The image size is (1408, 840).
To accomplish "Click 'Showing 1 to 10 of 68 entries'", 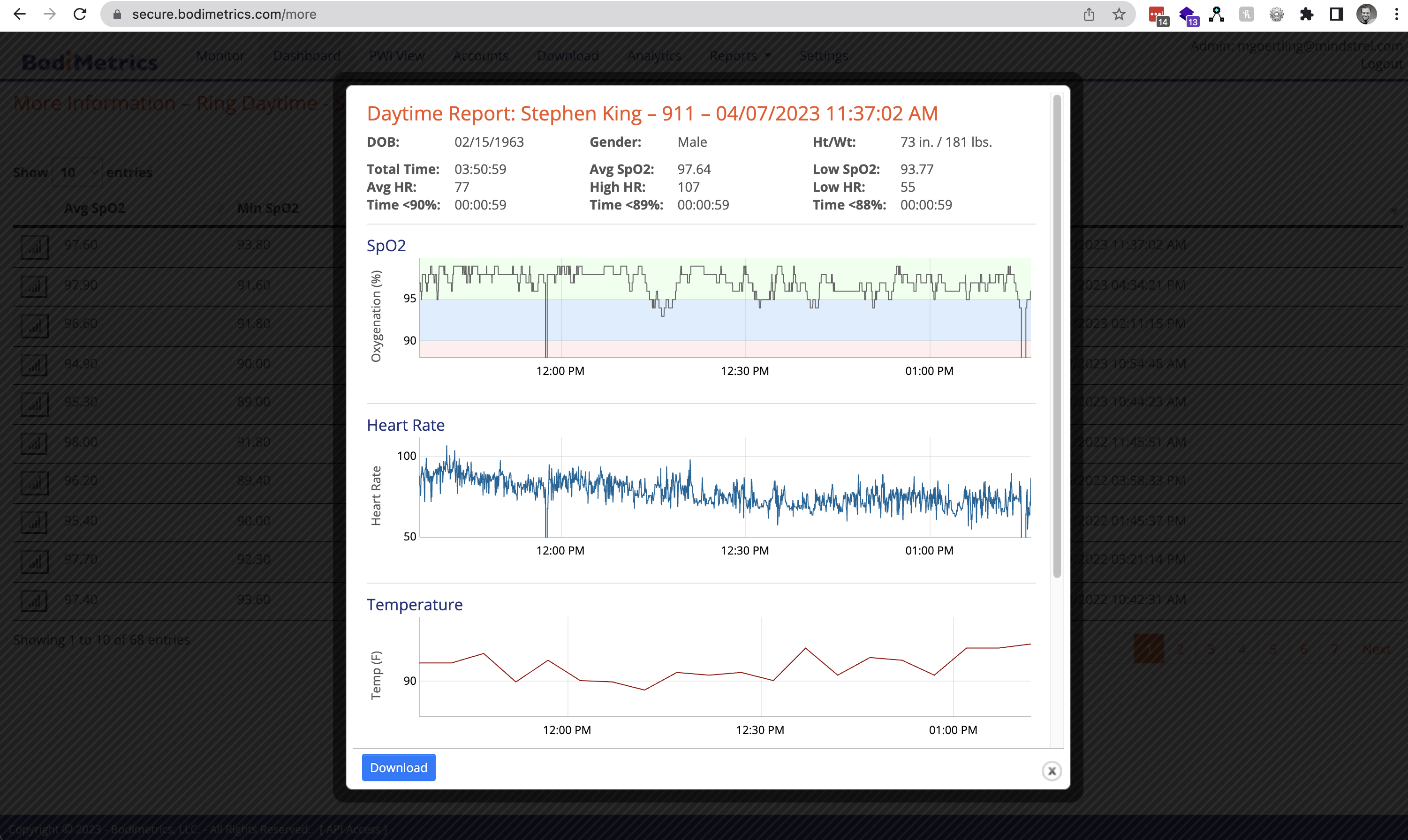I will [101, 640].
